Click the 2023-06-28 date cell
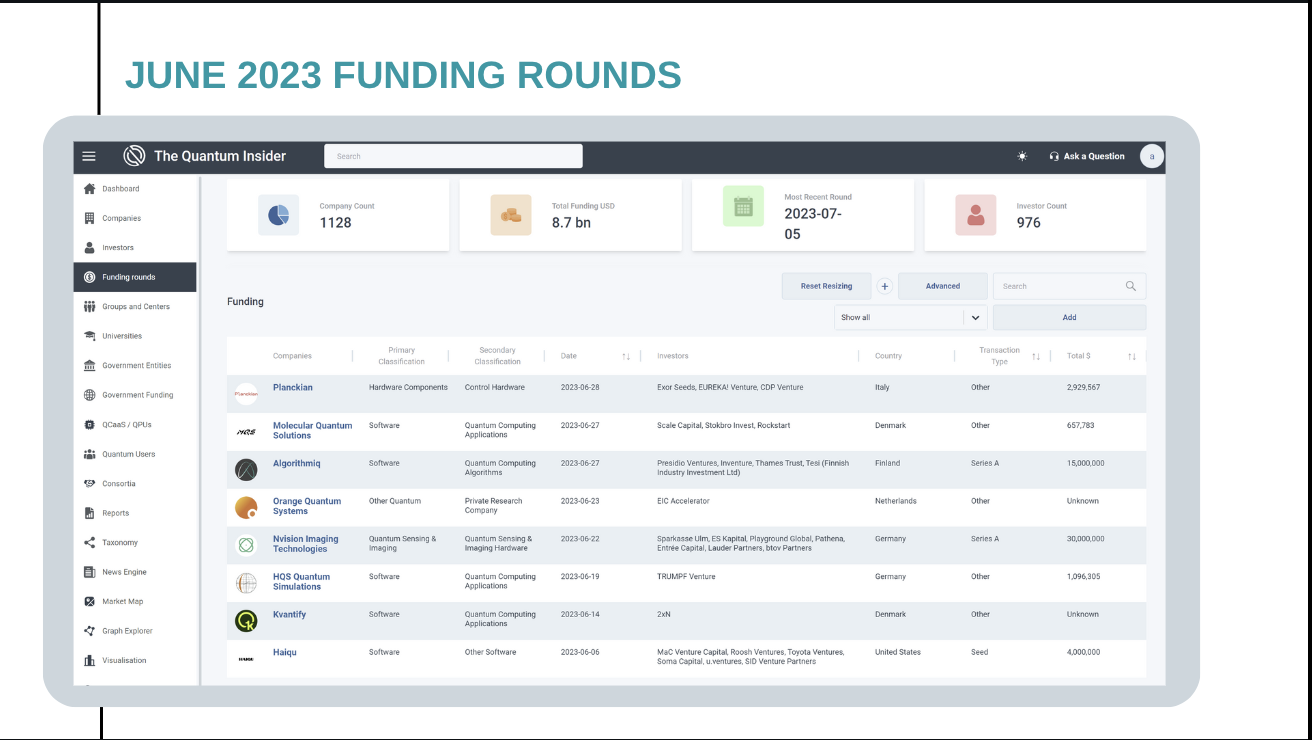 click(580, 387)
